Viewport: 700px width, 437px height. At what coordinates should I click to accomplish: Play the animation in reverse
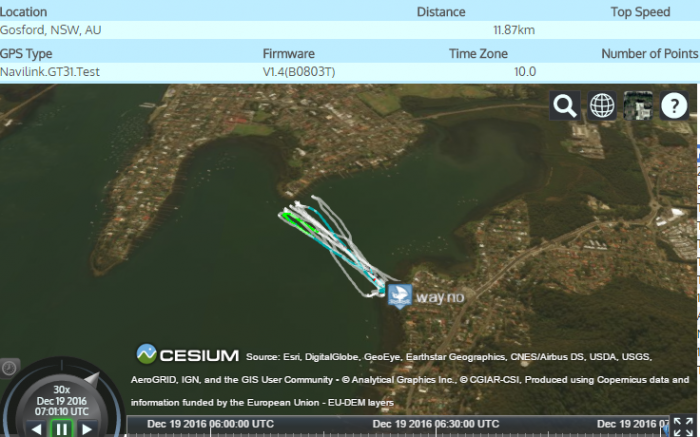click(x=37, y=429)
